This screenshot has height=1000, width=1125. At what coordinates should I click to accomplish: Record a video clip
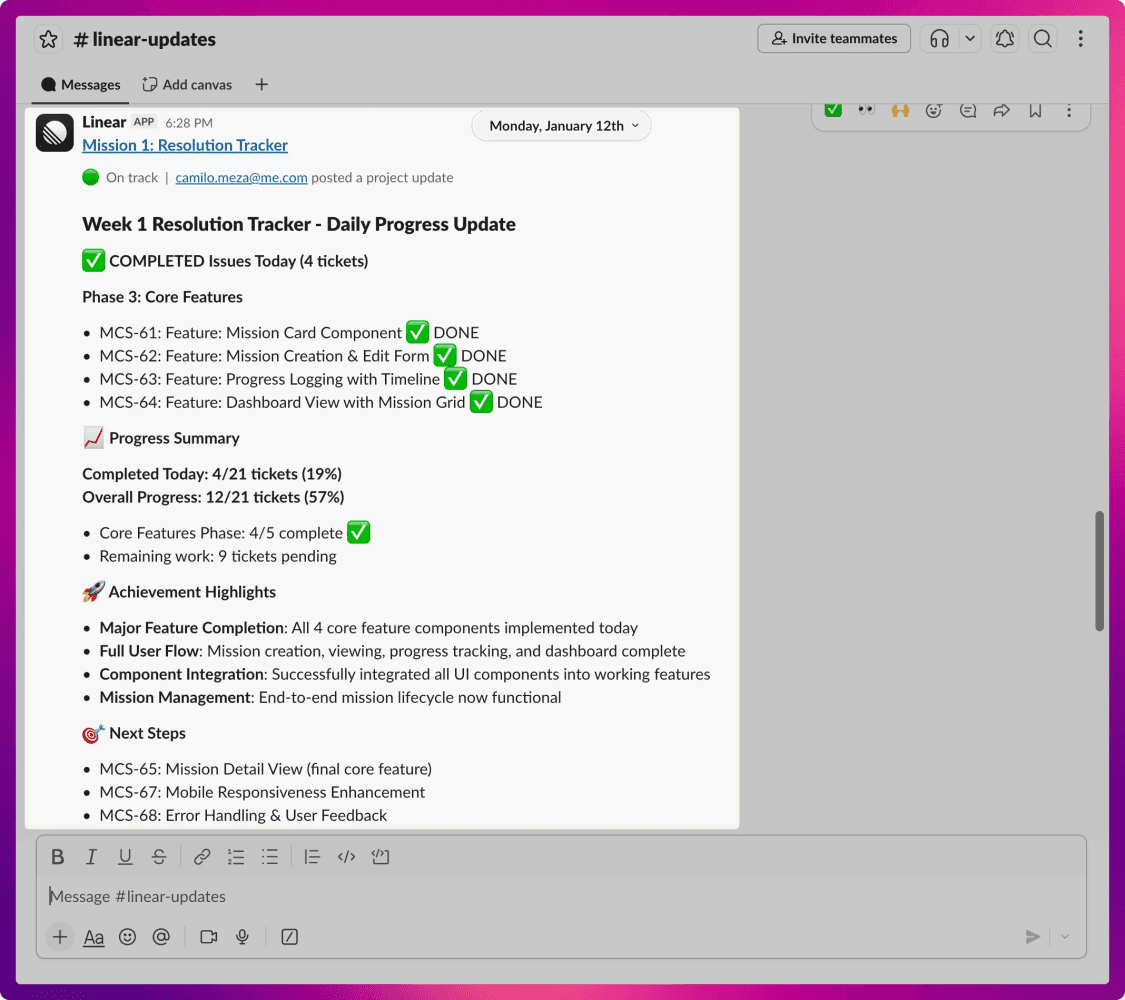pos(209,937)
